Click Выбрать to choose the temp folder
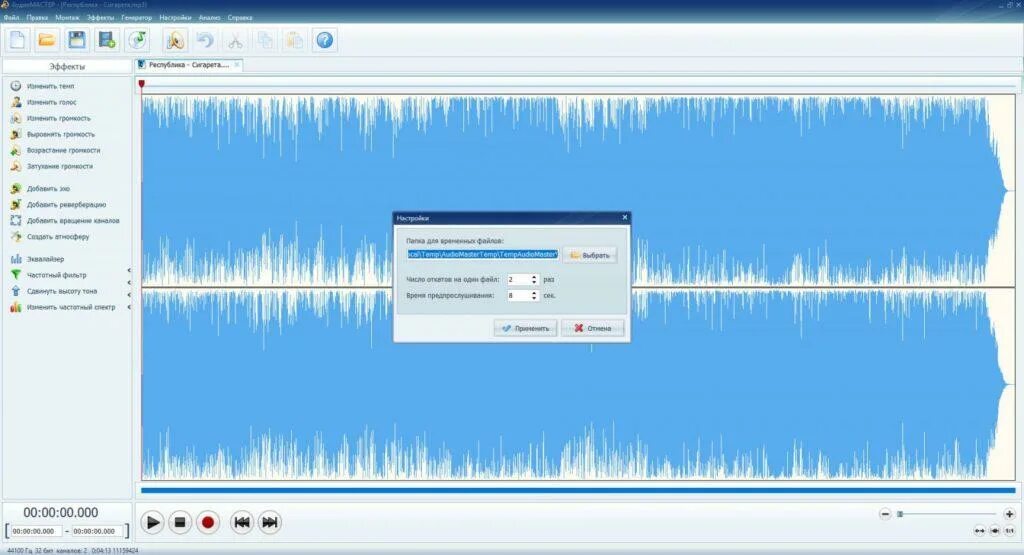 (x=590, y=255)
